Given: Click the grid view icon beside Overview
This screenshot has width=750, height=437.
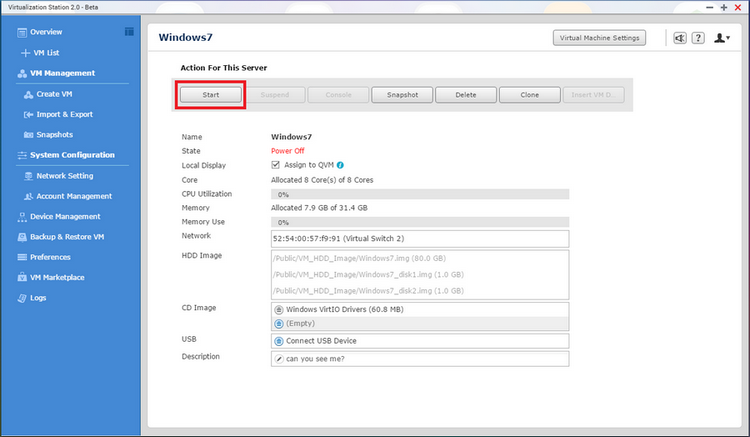Looking at the screenshot, I should click(x=129, y=32).
